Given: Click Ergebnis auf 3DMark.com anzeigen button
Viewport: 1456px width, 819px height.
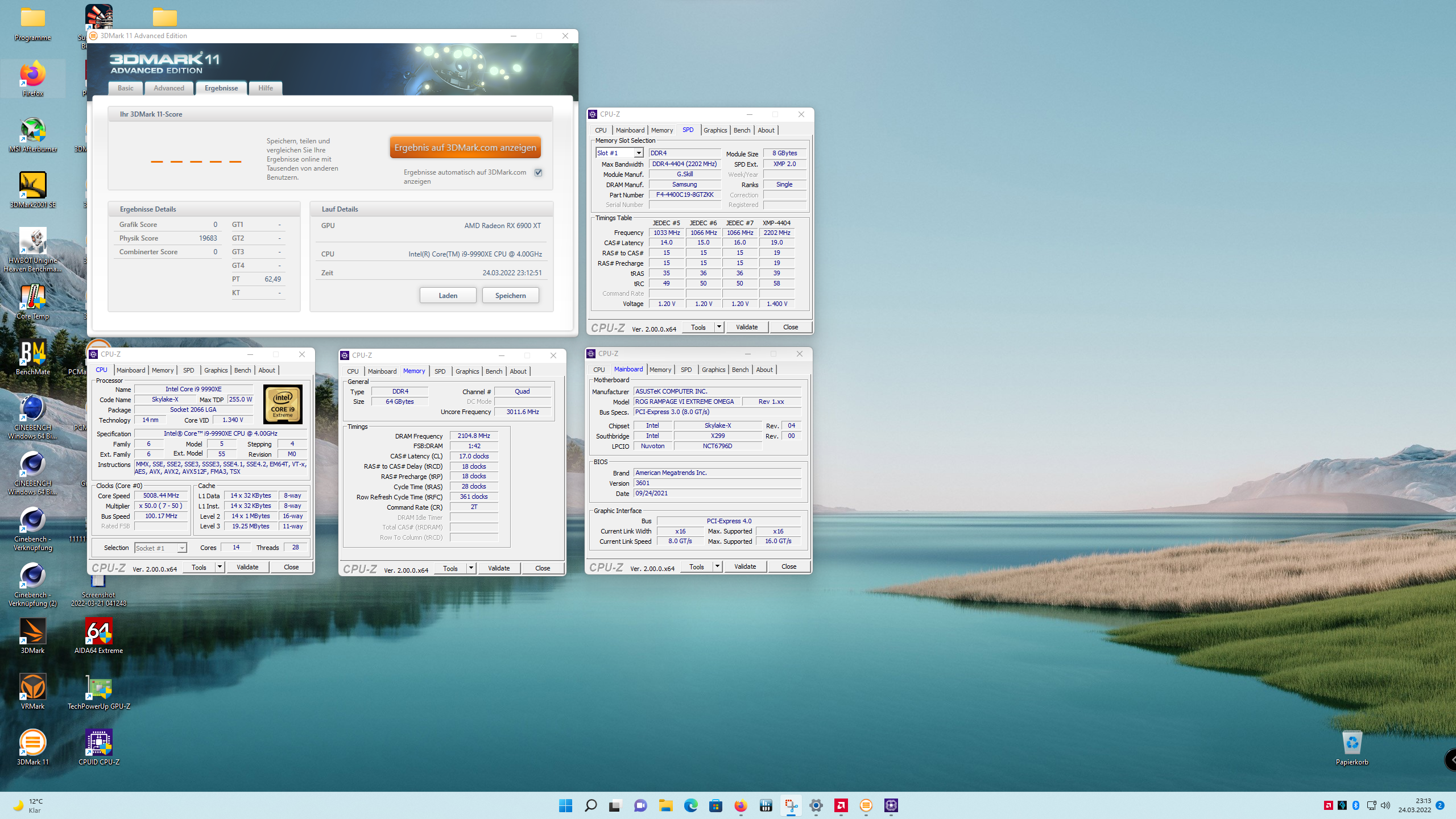Looking at the screenshot, I should (x=465, y=147).
